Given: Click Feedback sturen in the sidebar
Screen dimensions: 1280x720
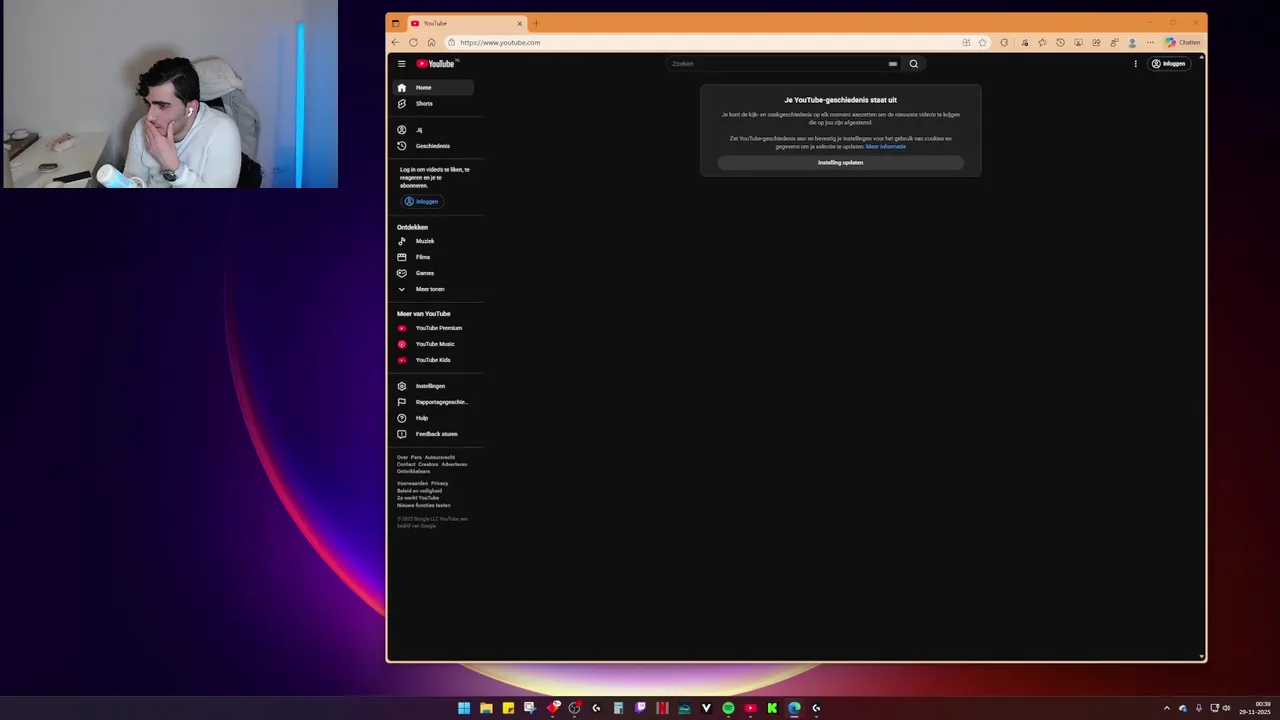Looking at the screenshot, I should [x=433, y=434].
